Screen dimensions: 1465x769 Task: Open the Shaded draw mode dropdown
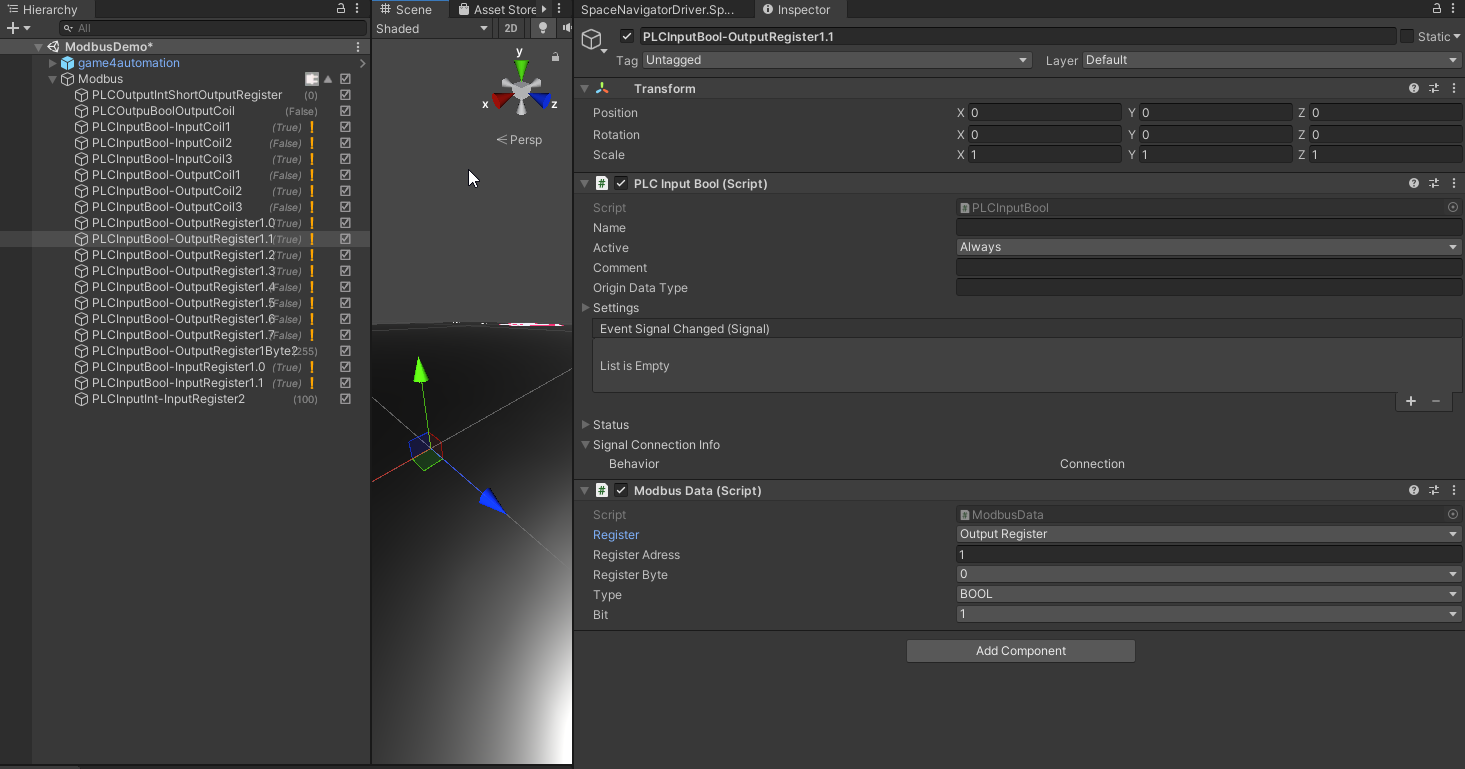[x=432, y=29]
